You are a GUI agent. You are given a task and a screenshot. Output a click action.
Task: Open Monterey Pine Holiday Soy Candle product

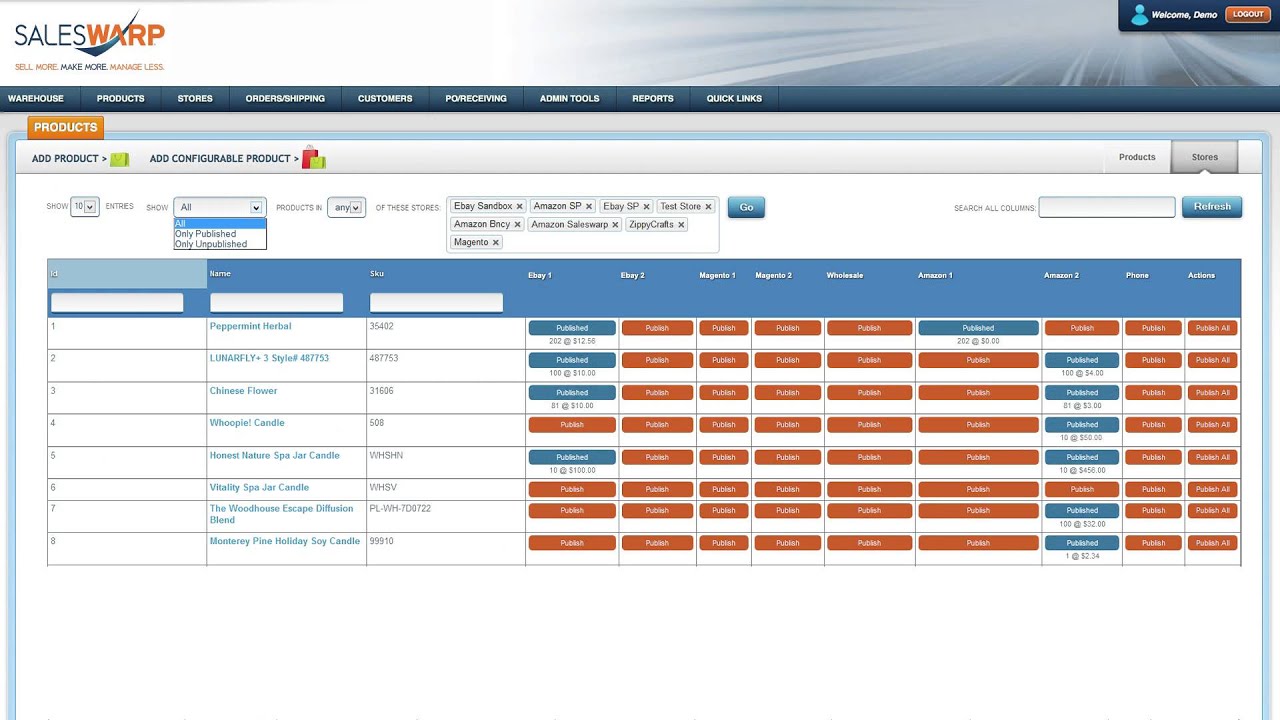[x=285, y=541]
